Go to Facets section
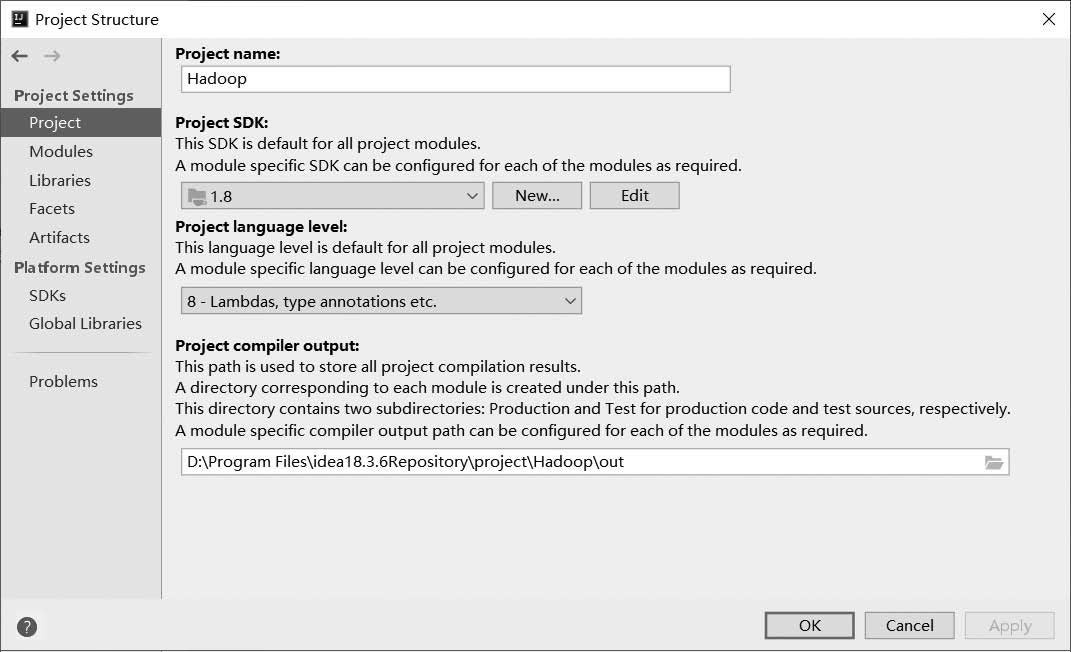1071x652 pixels. point(52,209)
